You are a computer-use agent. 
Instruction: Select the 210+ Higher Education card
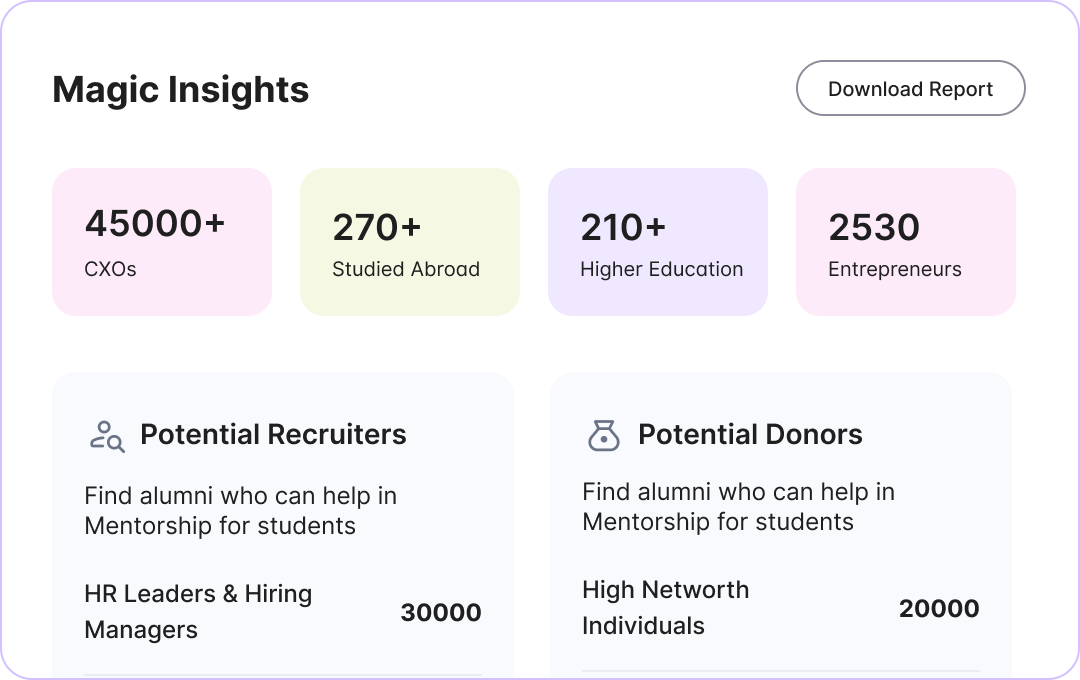(658, 242)
